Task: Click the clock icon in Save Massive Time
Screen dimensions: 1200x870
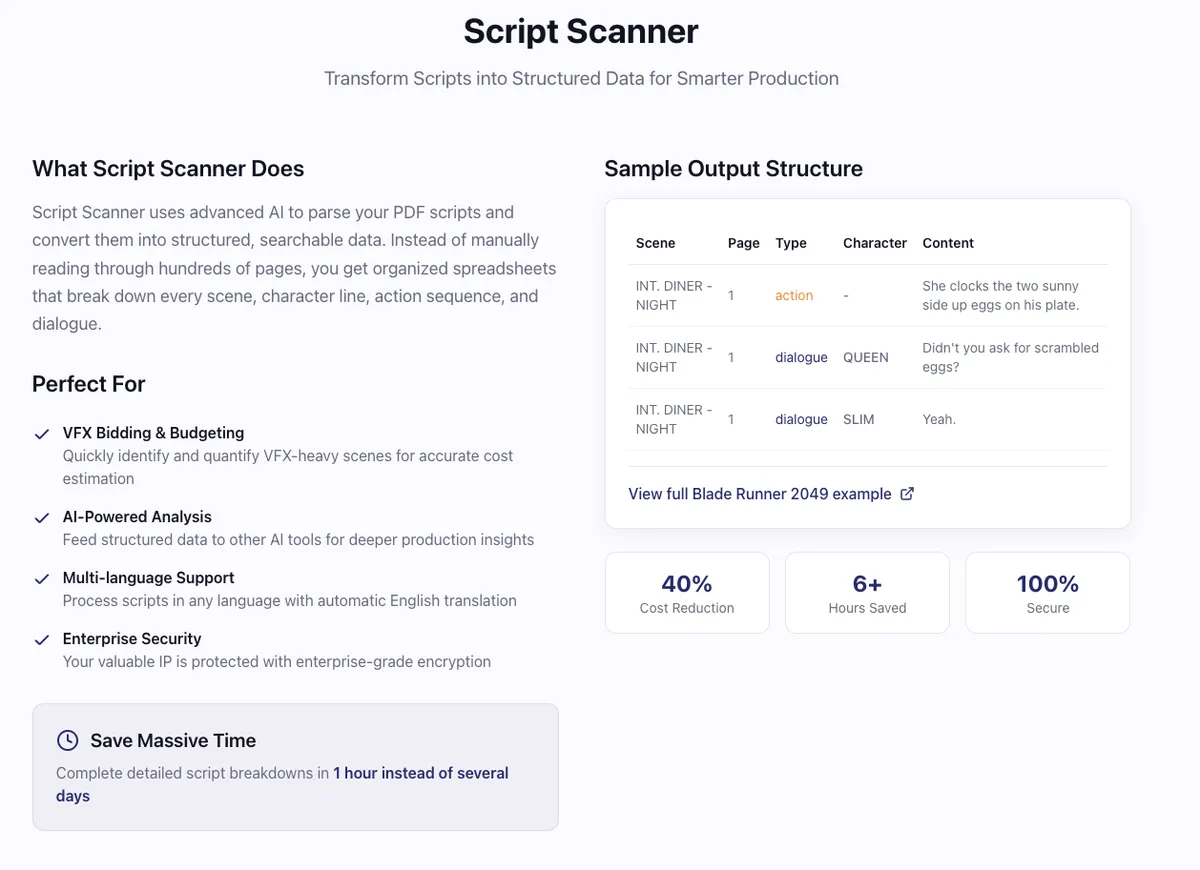Action: click(67, 740)
